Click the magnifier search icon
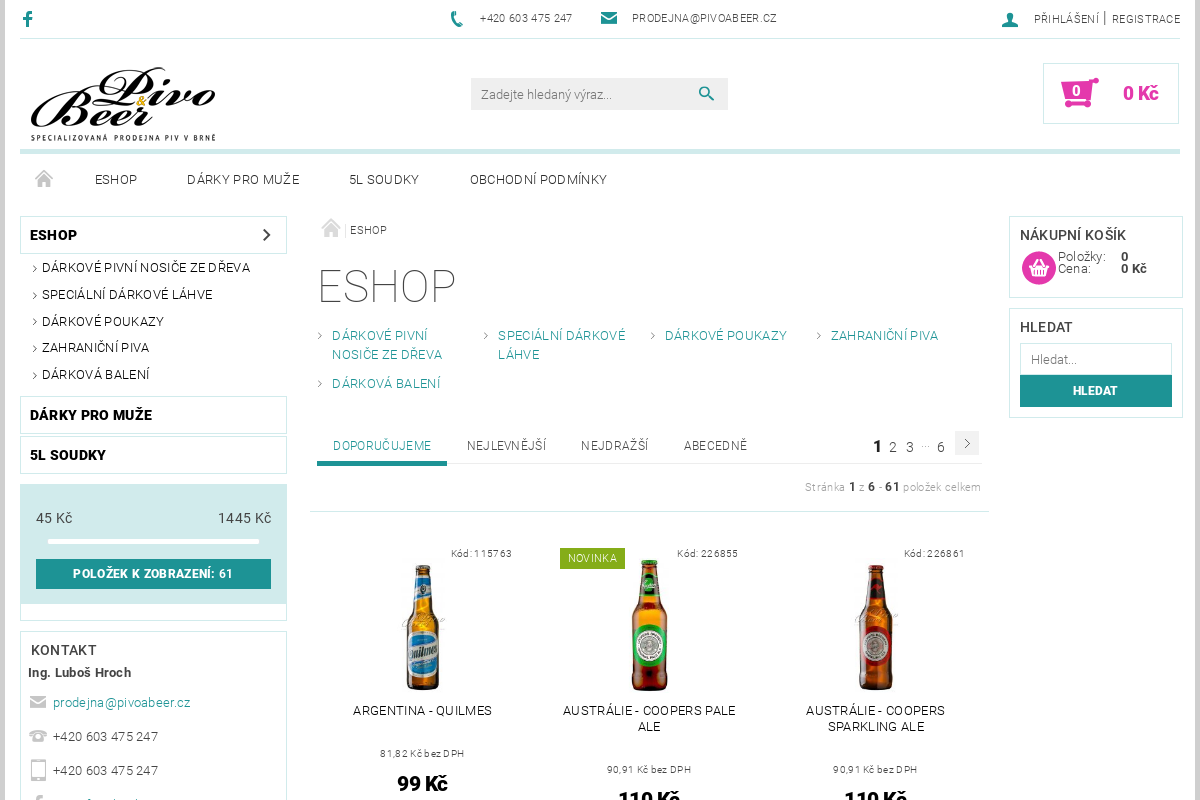Image resolution: width=1200 pixels, height=800 pixels. (x=707, y=94)
